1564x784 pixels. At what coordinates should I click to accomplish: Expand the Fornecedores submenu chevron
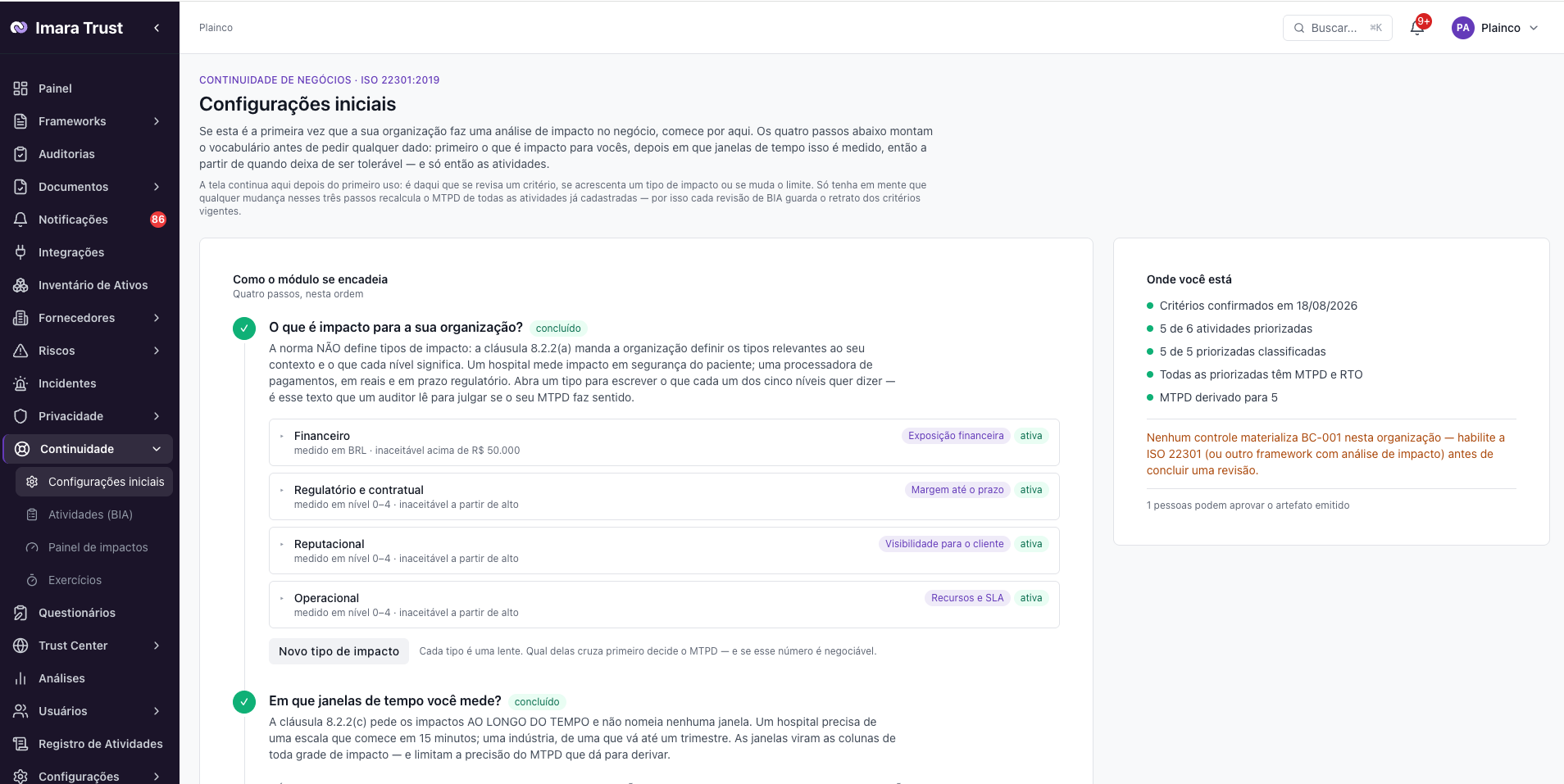157,318
